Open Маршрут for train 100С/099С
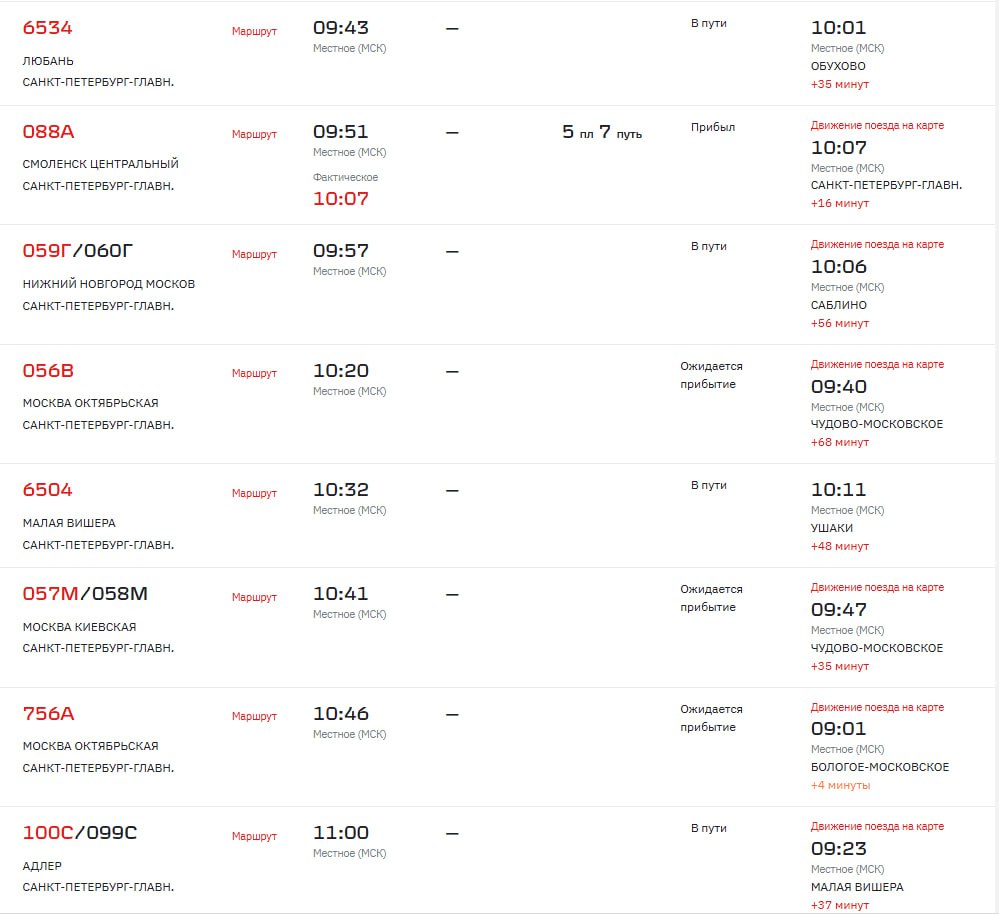 point(254,836)
